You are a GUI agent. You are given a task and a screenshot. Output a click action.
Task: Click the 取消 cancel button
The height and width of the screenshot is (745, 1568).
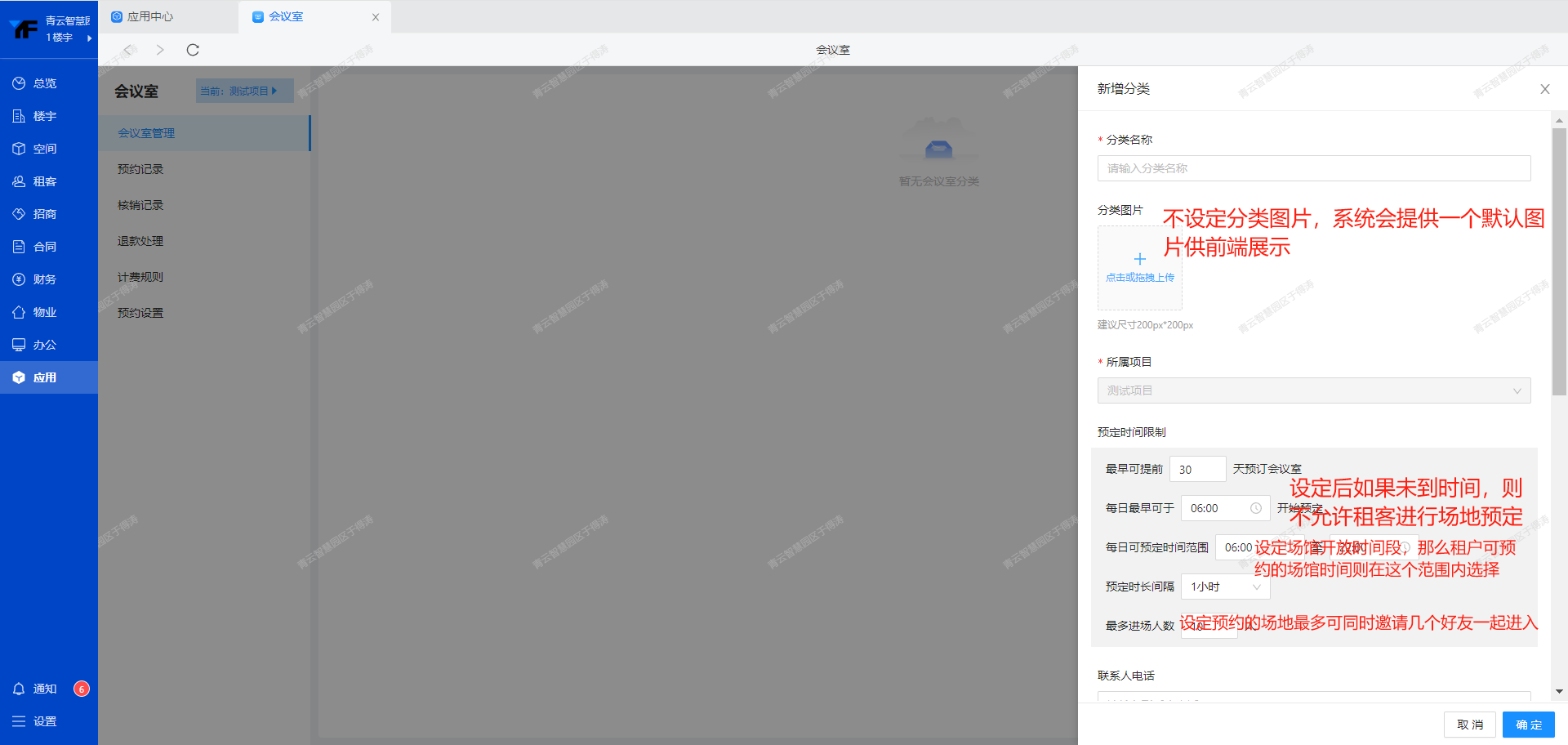[1470, 725]
